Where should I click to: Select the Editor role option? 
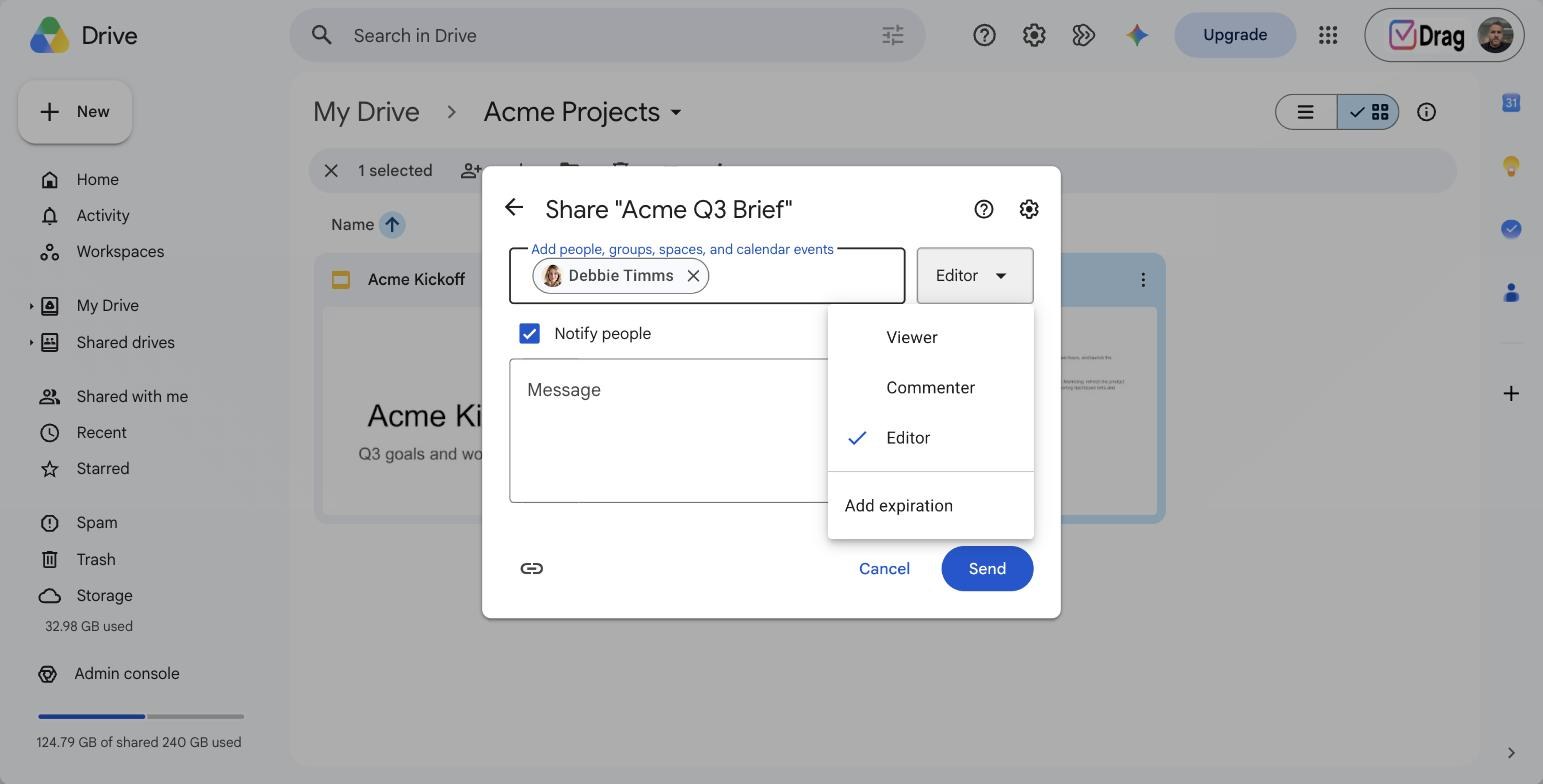pos(931,438)
